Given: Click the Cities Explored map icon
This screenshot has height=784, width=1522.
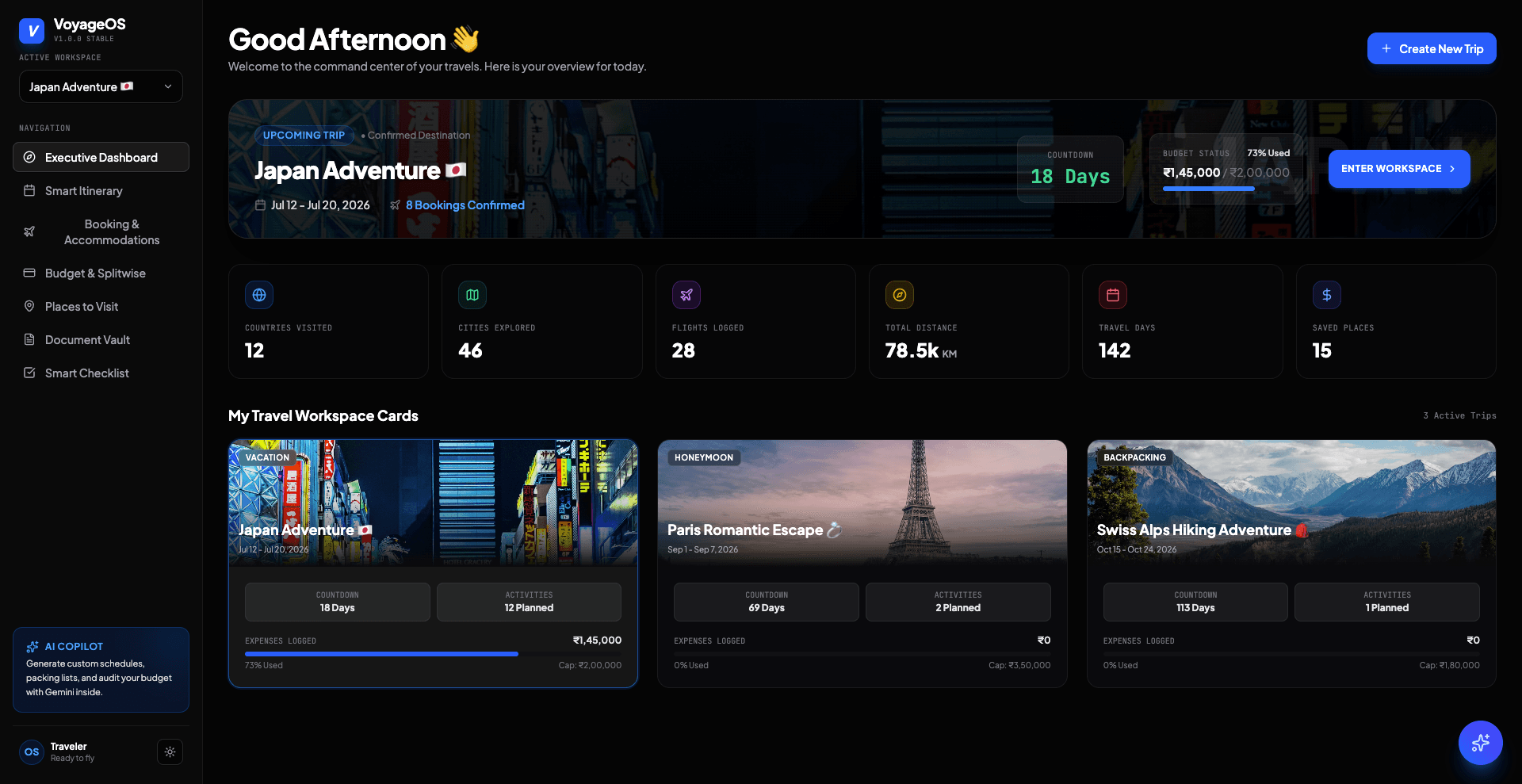Looking at the screenshot, I should tap(472, 295).
